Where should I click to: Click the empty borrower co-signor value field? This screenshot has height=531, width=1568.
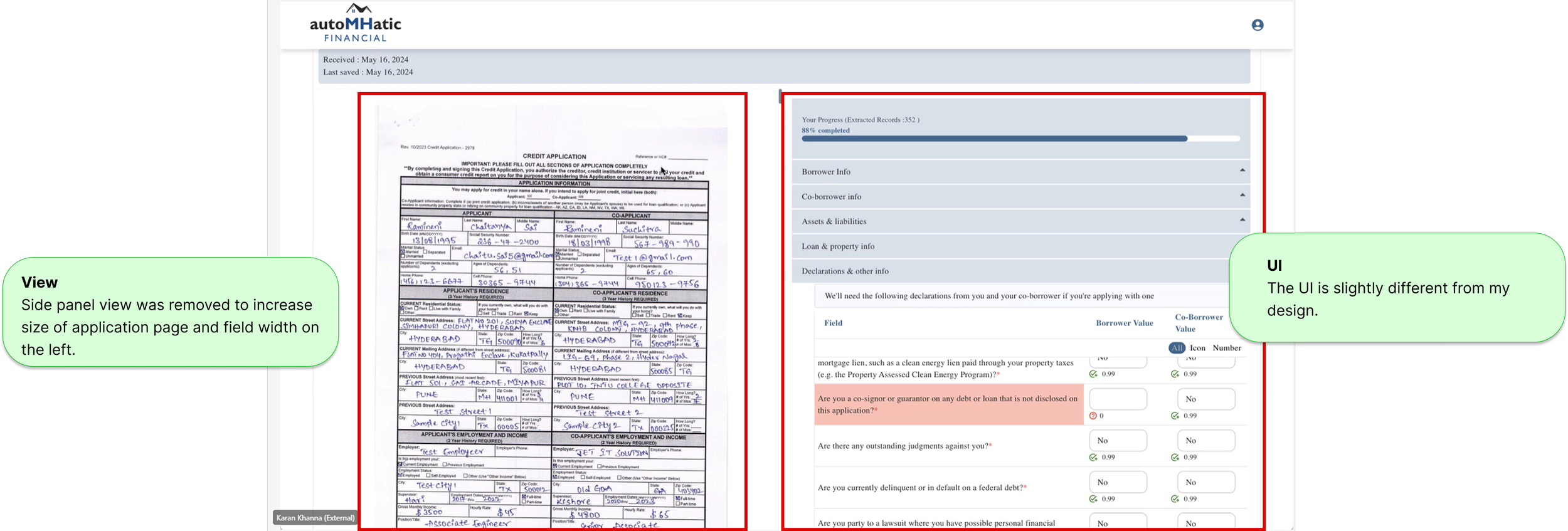1118,399
